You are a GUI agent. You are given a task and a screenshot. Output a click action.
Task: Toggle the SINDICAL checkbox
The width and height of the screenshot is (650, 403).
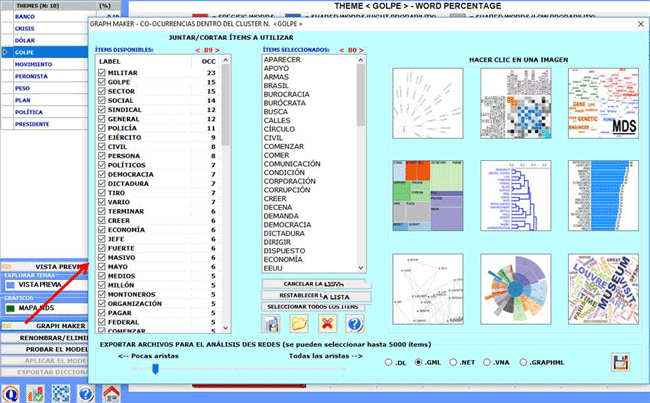coord(102,109)
